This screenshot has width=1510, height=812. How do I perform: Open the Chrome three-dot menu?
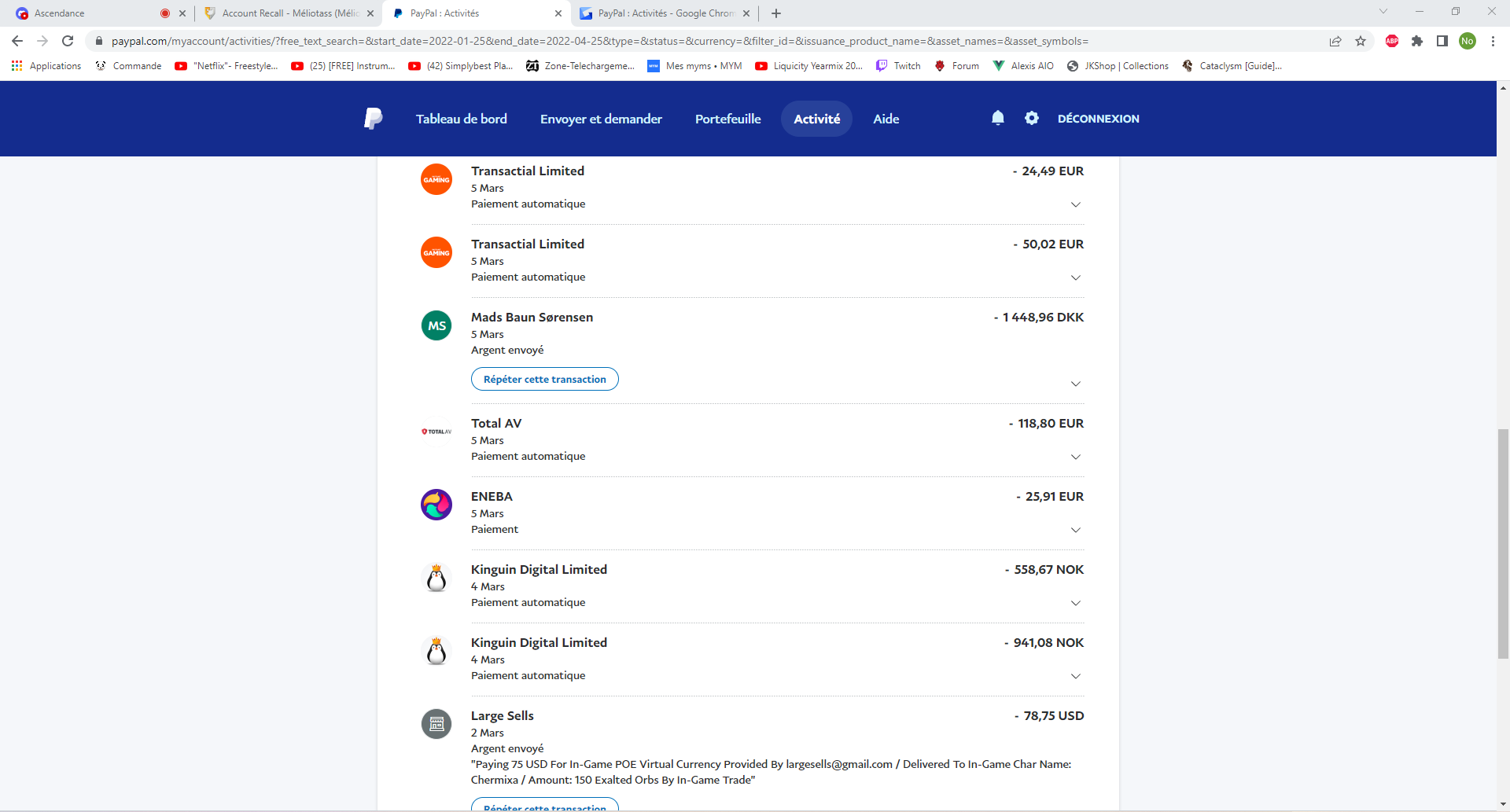1493,41
